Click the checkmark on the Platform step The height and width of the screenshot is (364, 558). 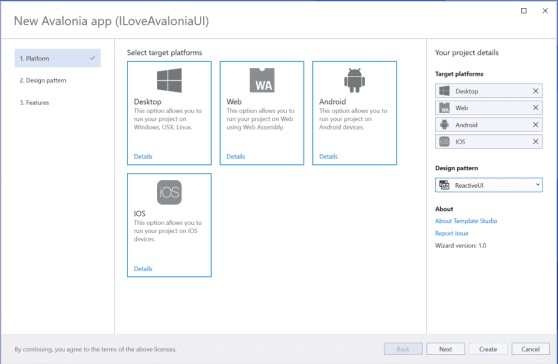[x=92, y=58]
